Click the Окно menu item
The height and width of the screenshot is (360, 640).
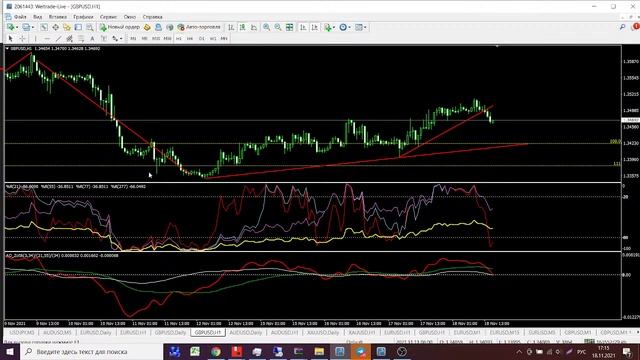[x=130, y=17]
